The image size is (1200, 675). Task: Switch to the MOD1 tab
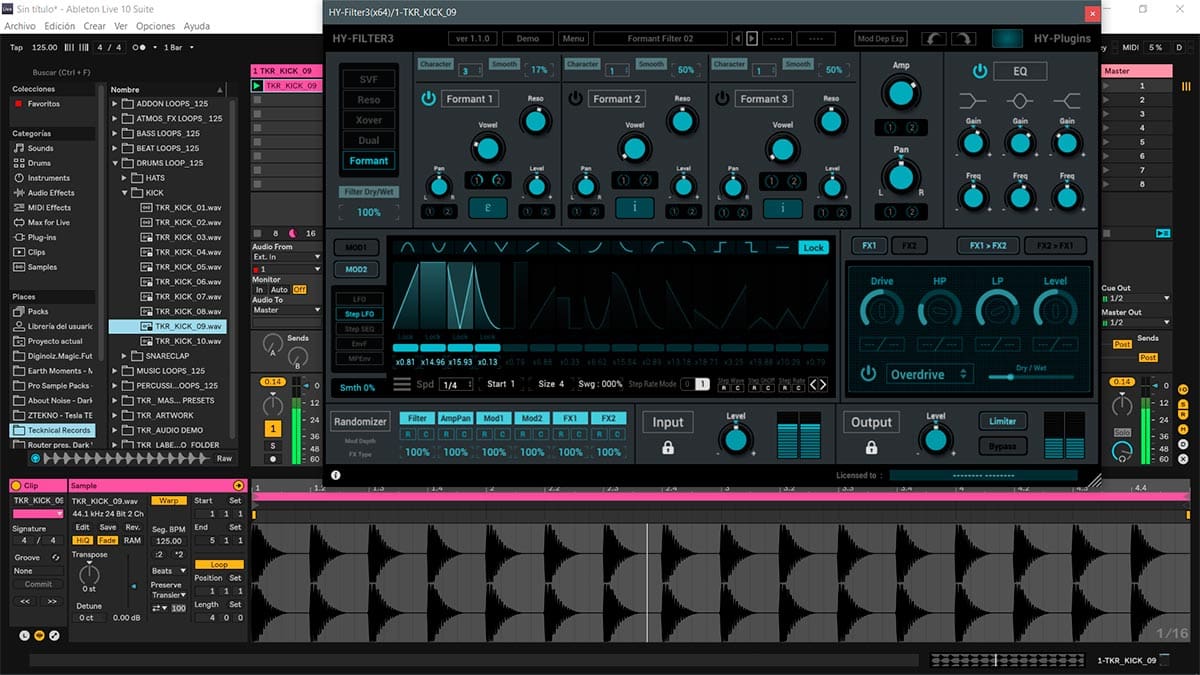355,247
